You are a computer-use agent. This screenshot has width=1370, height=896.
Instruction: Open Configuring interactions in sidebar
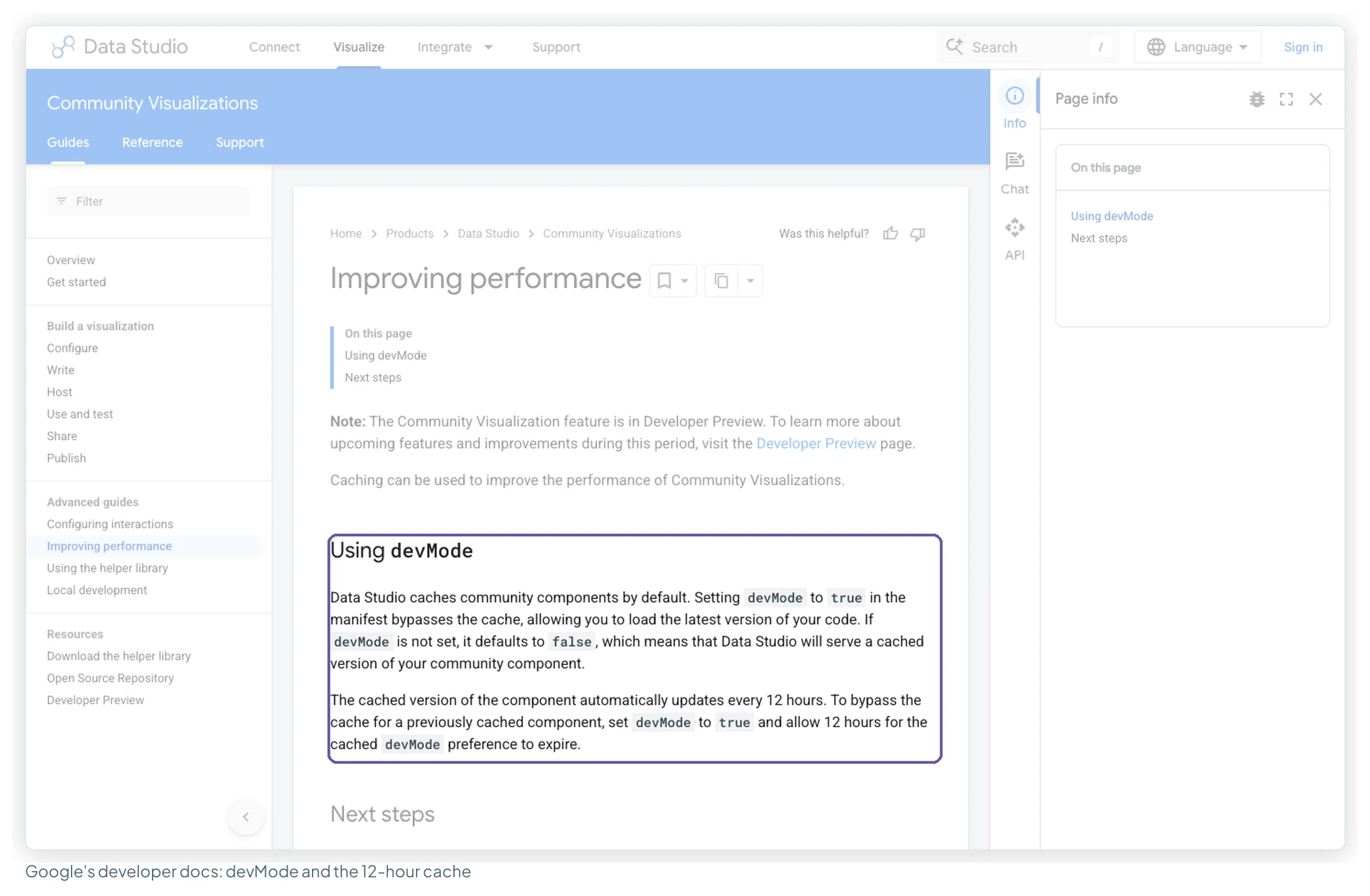pos(110,524)
